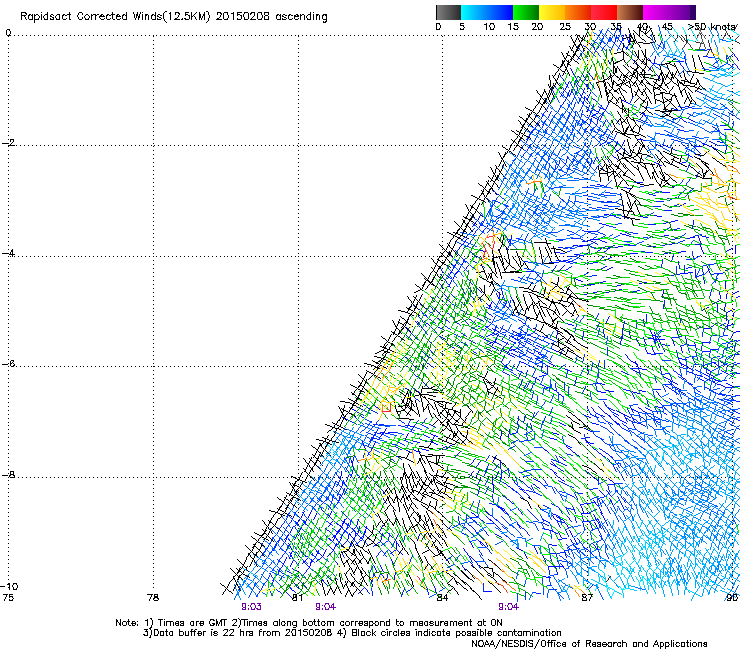
Task: Click the '-10' latitude axis label
Action: 9,586
